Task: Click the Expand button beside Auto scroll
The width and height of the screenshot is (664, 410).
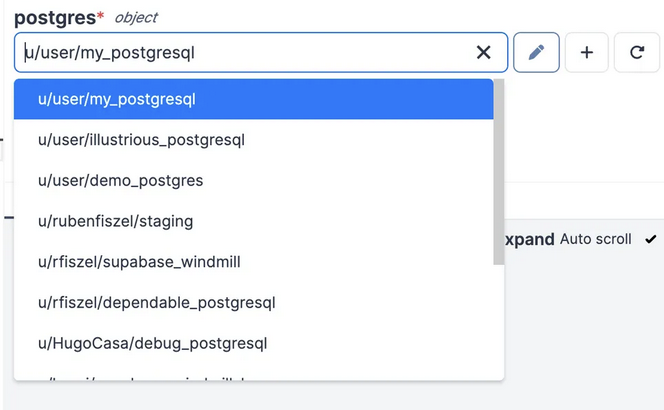Action: click(529, 239)
